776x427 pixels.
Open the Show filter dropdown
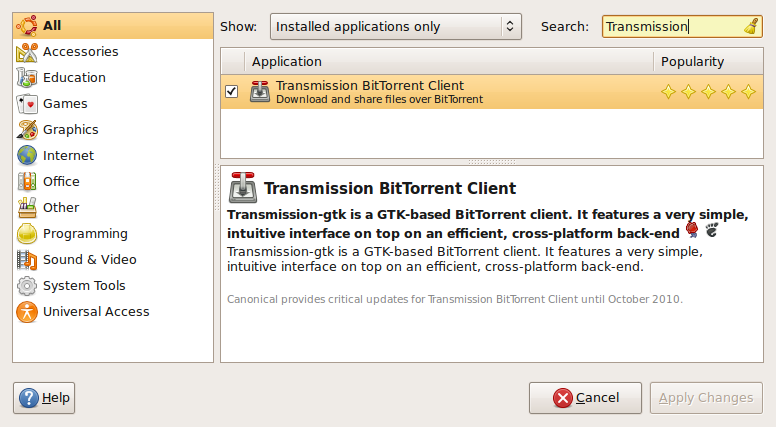pos(395,26)
